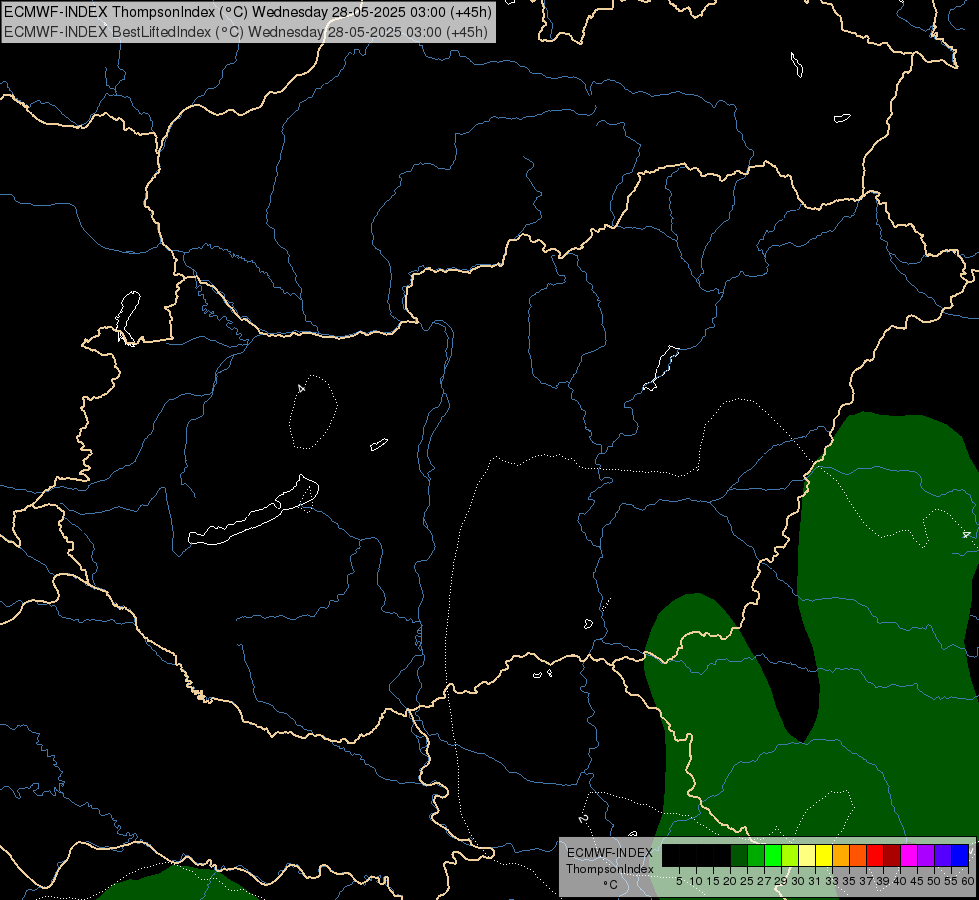The height and width of the screenshot is (900, 979).
Task: Click the legend tick value 50
Action: click(934, 881)
